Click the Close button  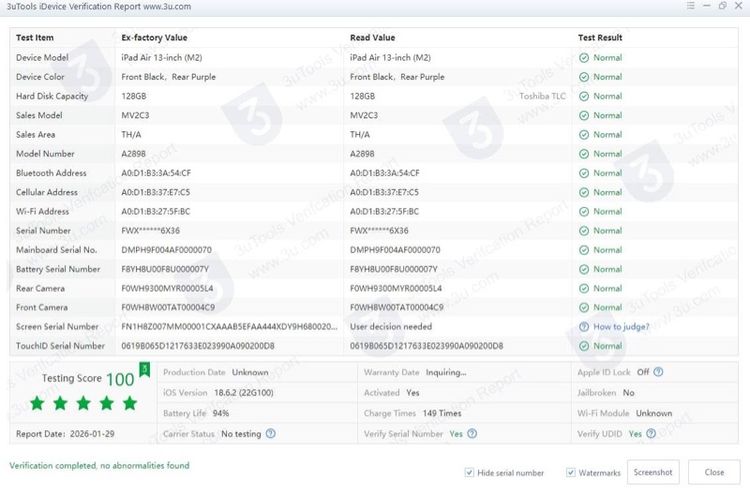pos(714,472)
